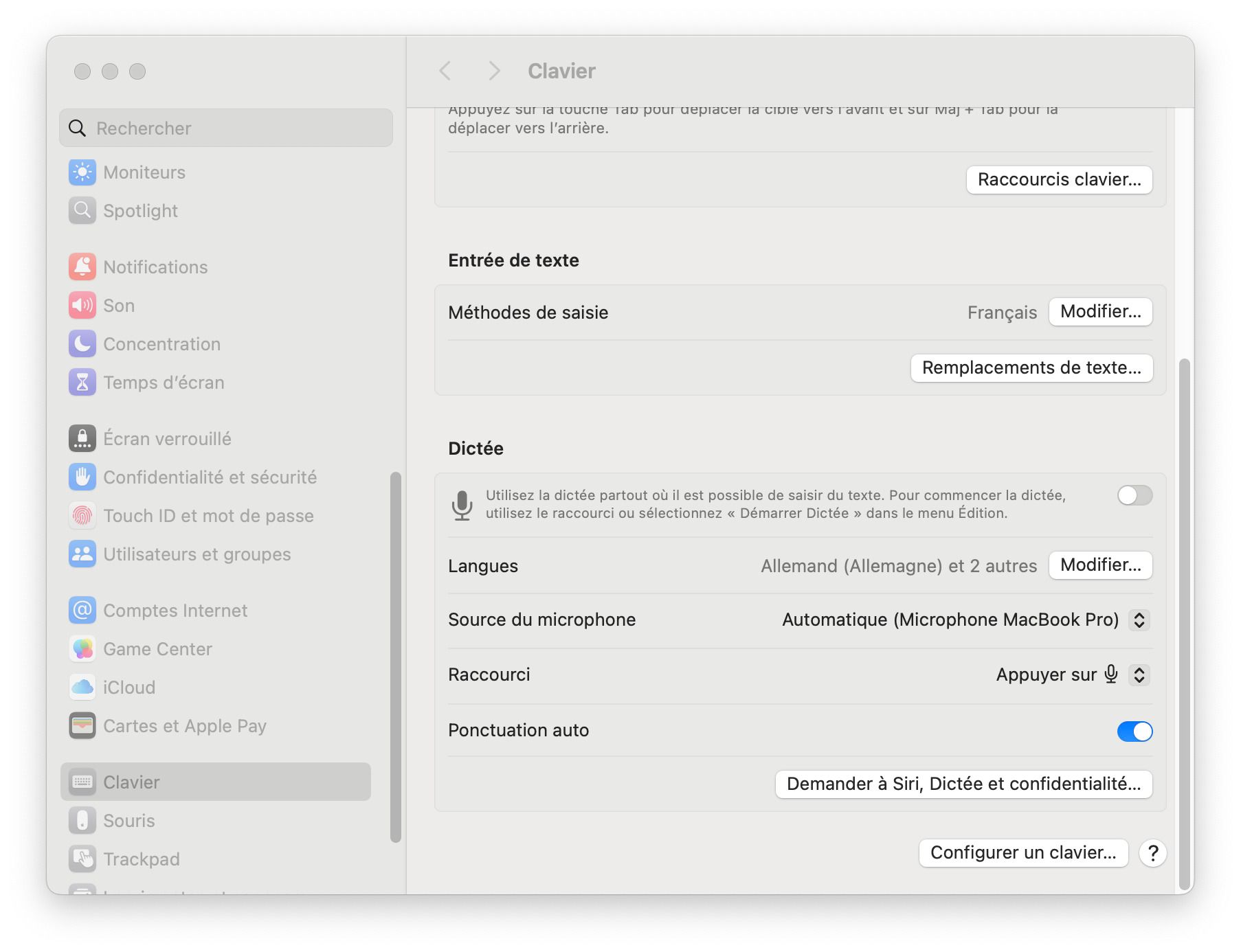
Task: Select the Moniteurs icon in sidebar
Action: pos(82,172)
